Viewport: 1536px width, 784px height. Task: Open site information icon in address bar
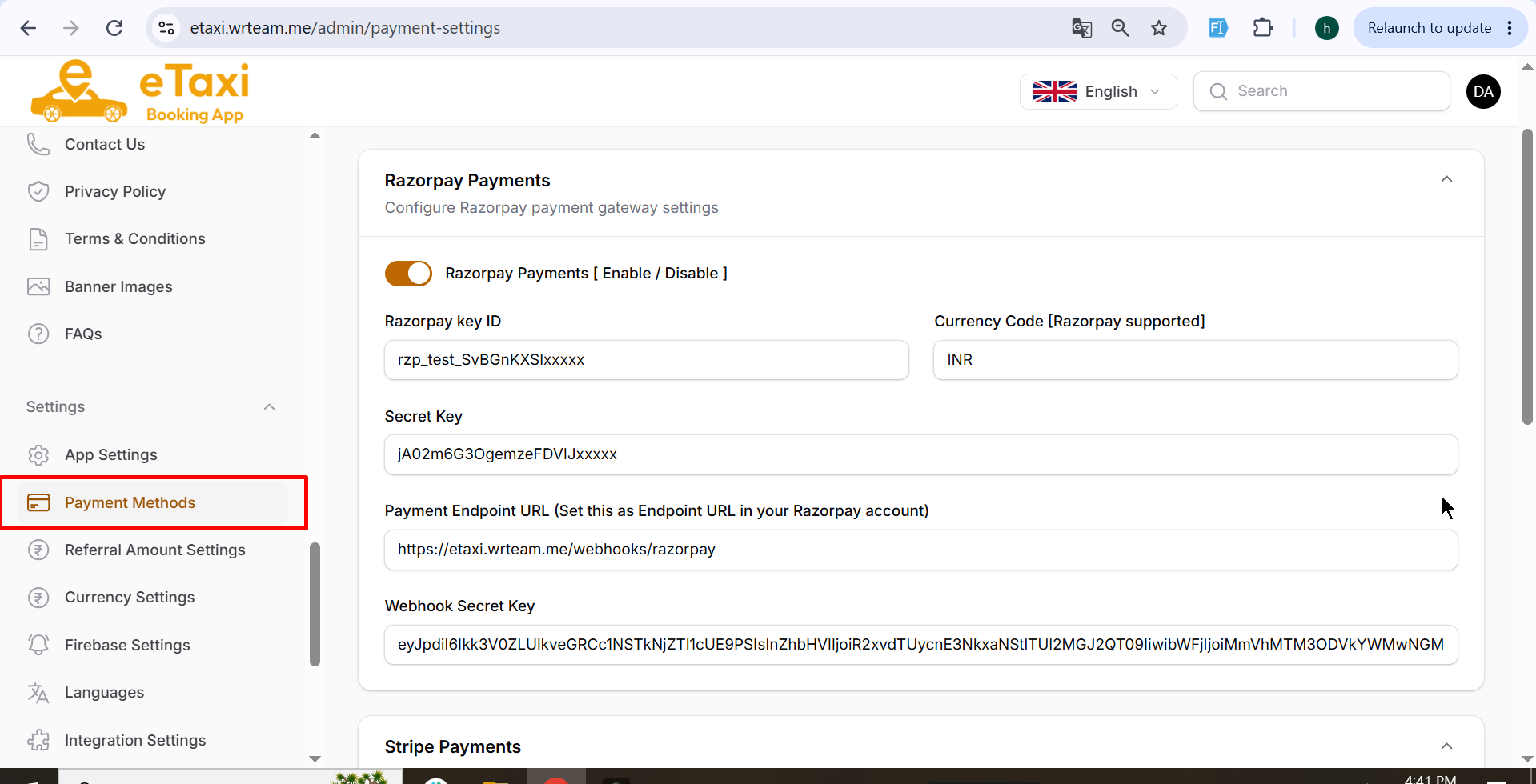[x=166, y=28]
